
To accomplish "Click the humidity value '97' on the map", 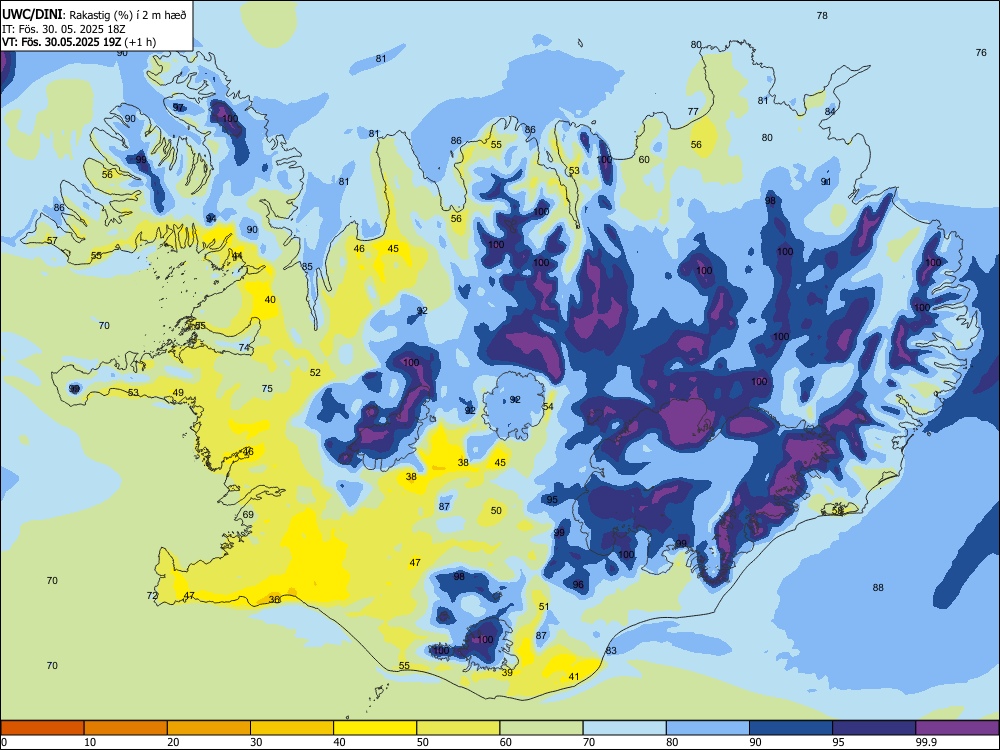I will point(179,107).
